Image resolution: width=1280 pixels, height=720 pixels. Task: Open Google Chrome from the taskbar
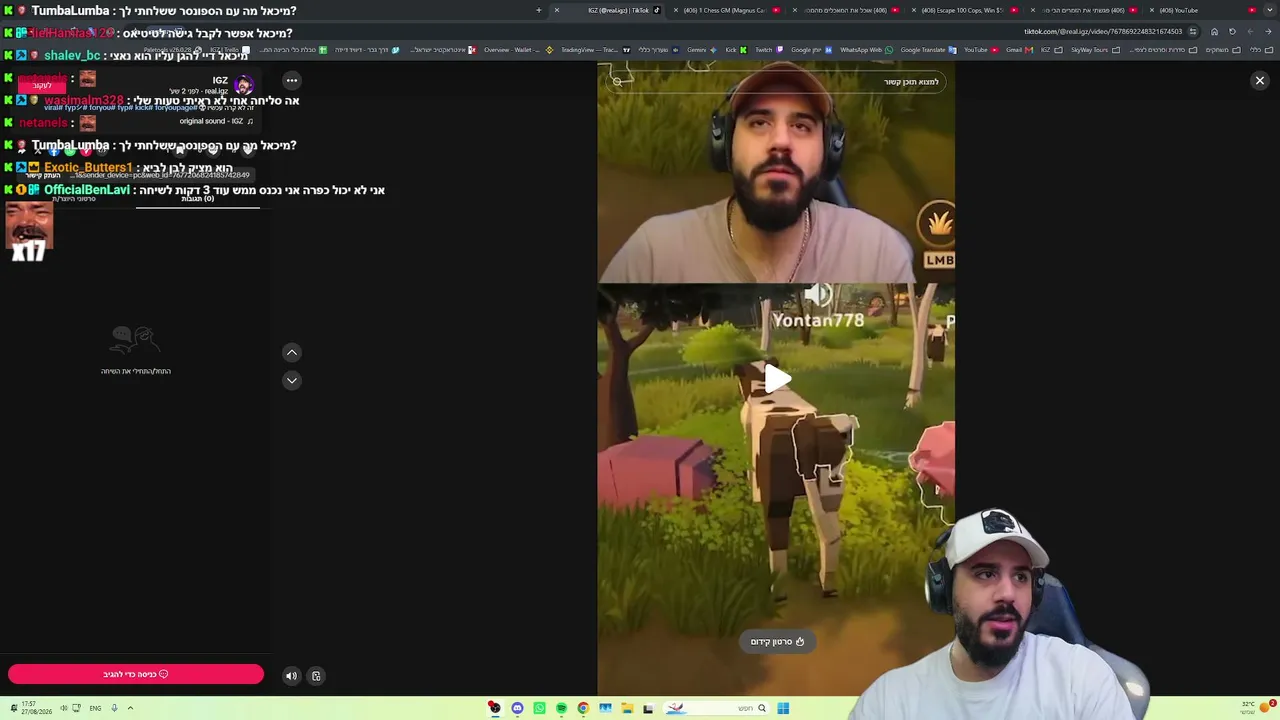click(x=583, y=709)
